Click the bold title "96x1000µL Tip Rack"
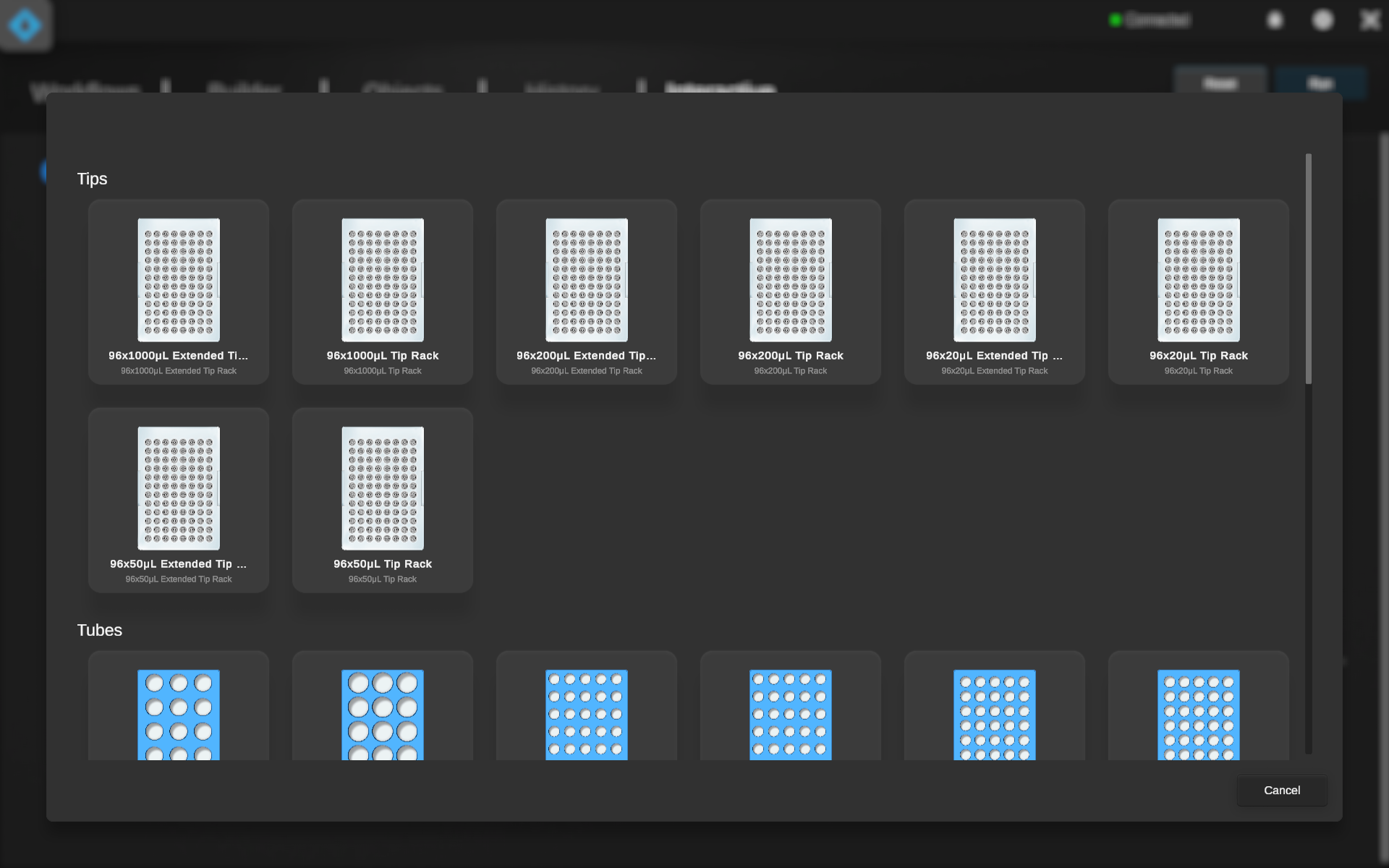The image size is (1389, 868). pyautogui.click(x=383, y=356)
